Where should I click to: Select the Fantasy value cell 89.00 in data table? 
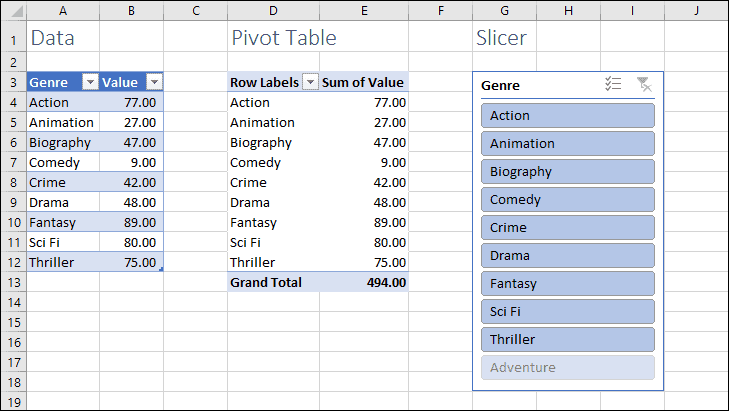click(132, 222)
